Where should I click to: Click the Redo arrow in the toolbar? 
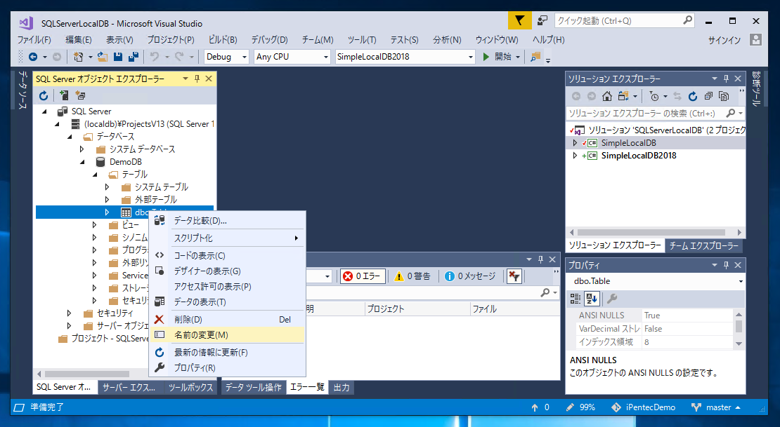tap(179, 57)
